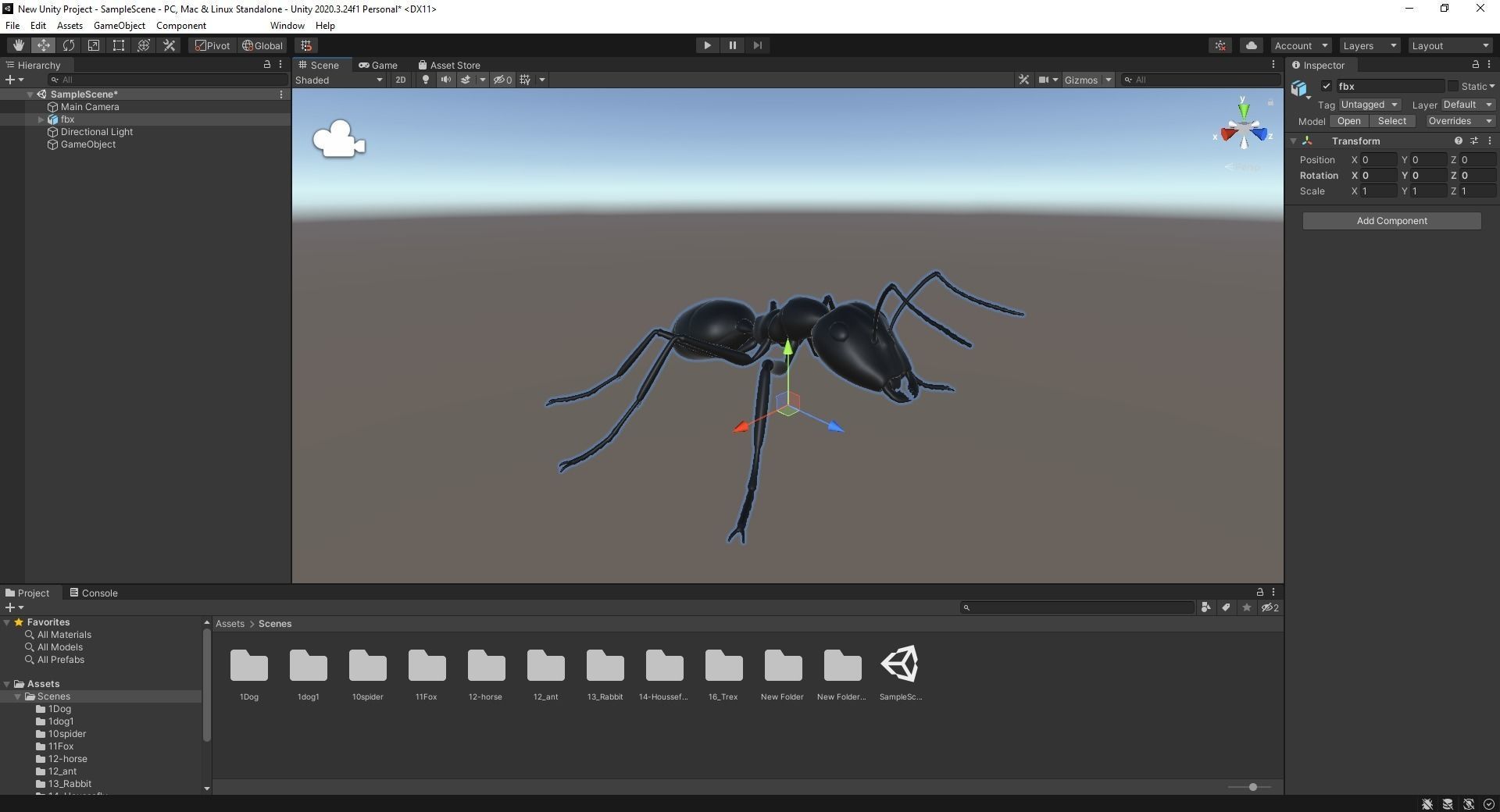Click the Play button
Screen dimensions: 1500x812
click(x=707, y=45)
